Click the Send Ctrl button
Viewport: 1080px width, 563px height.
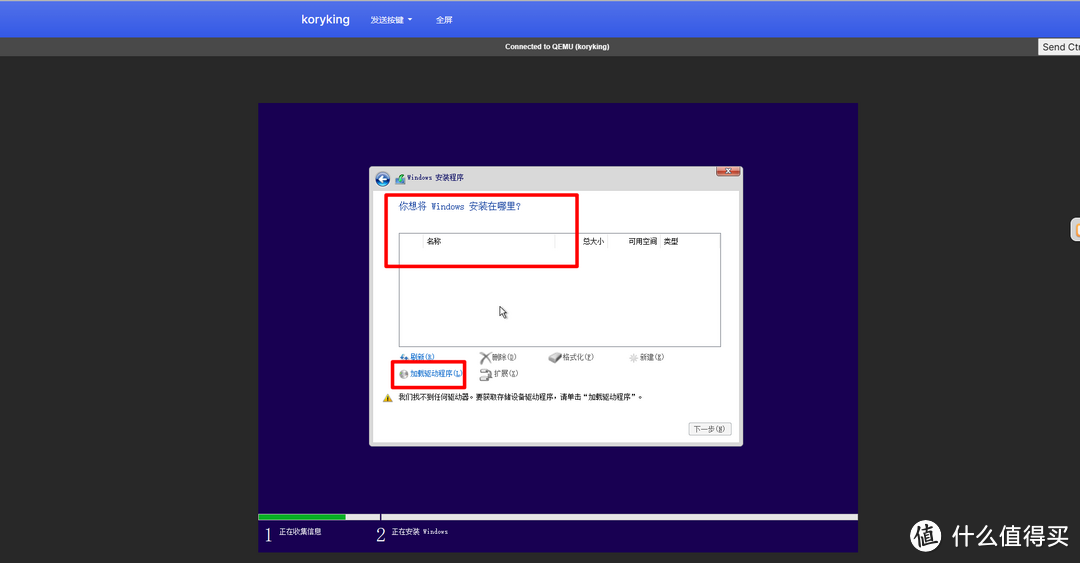pos(1059,47)
